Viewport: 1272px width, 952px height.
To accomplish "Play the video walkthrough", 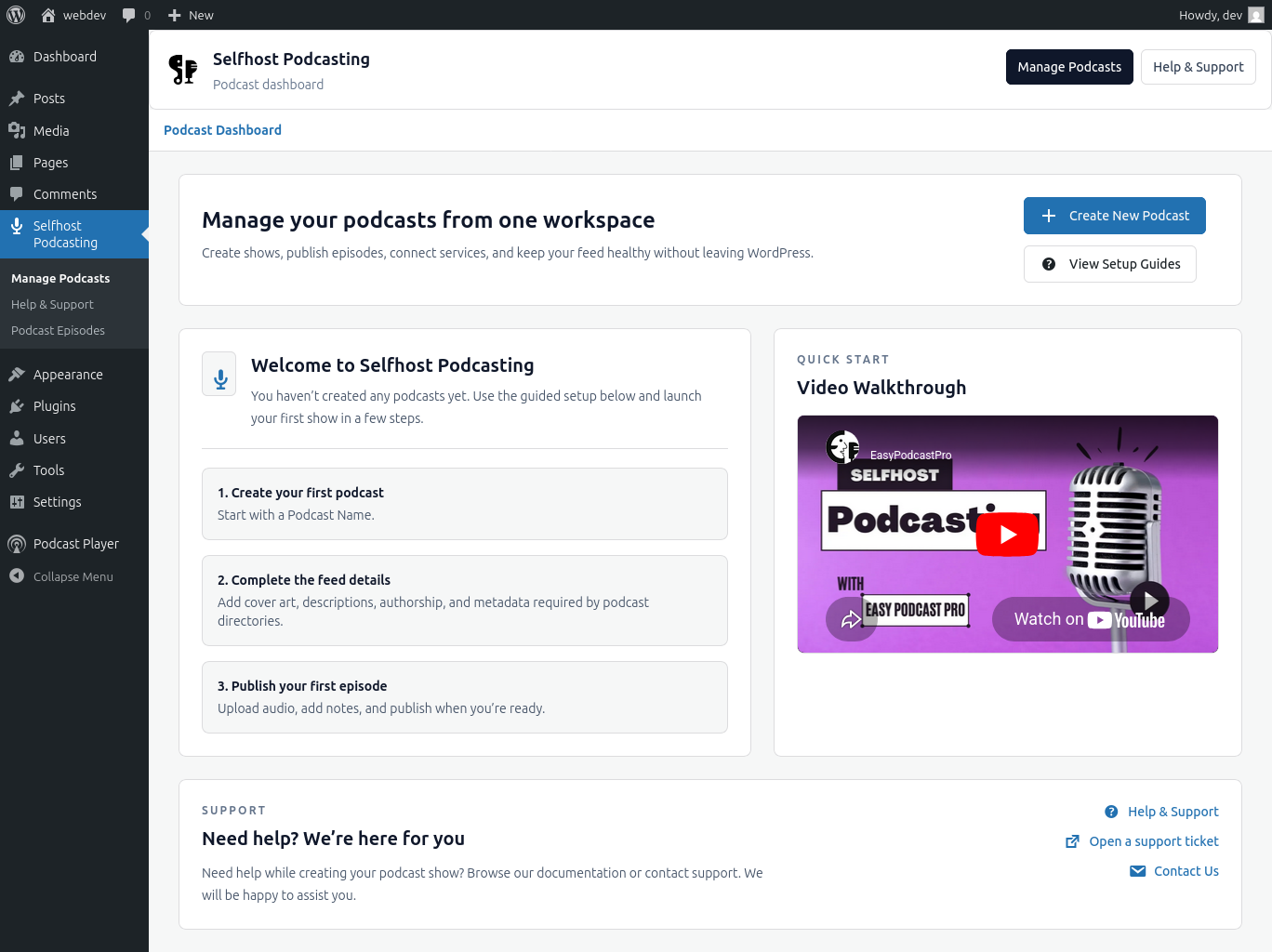I will 1008,535.
